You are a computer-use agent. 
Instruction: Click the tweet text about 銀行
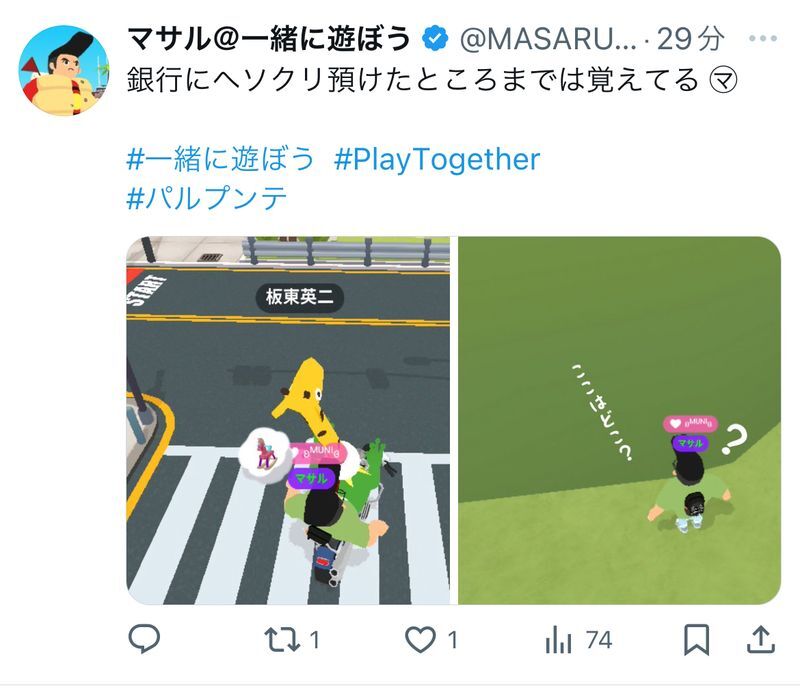[412, 80]
